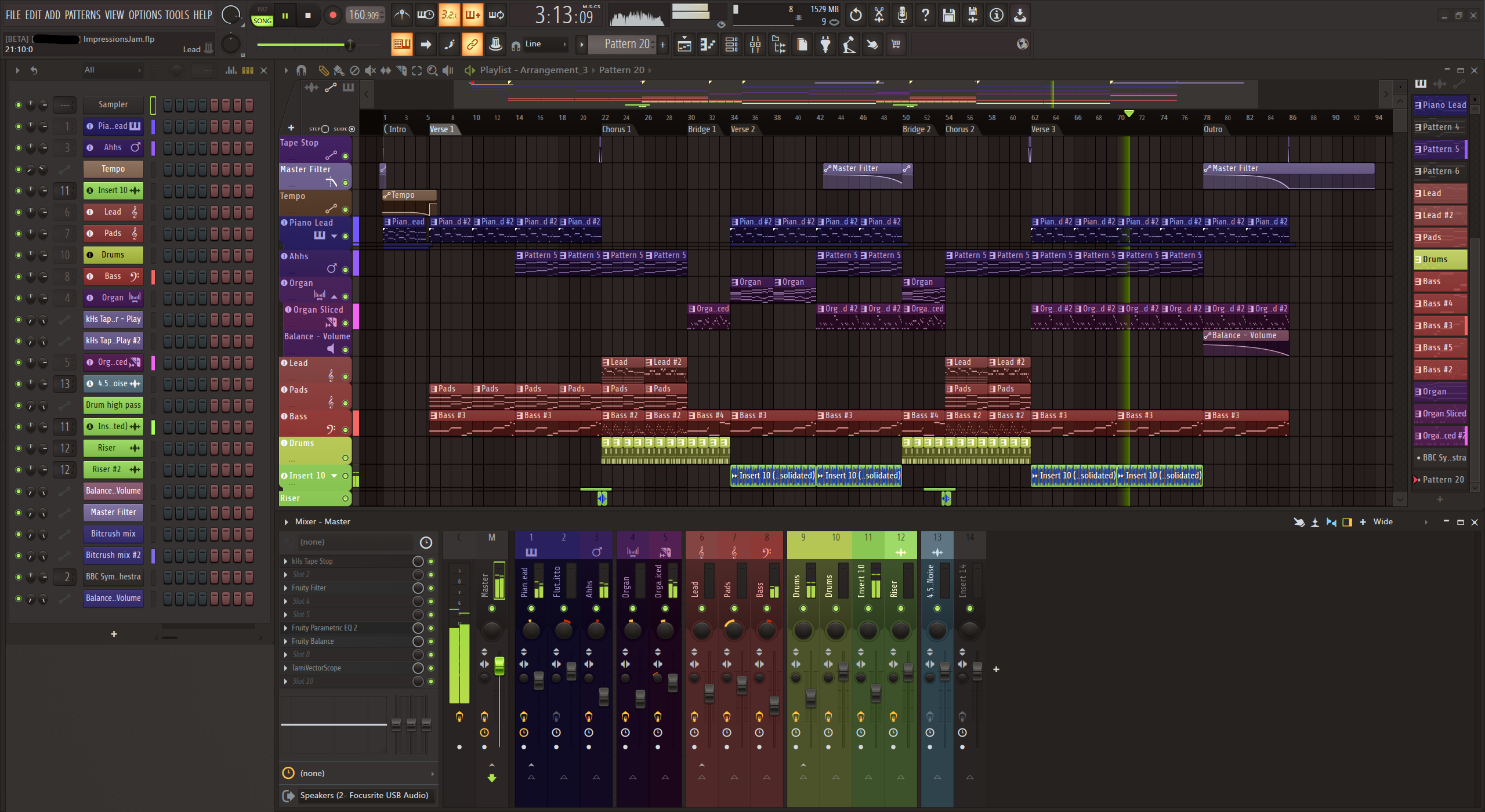The image size is (1485, 812).
Task: Click the scissors cut icon in top toolbar
Action: tap(879, 15)
